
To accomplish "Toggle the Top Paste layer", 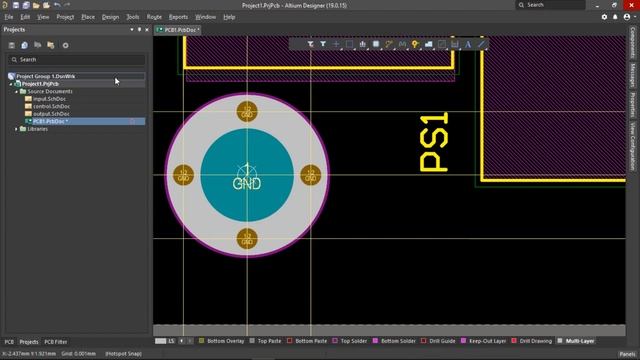I will tap(265, 341).
